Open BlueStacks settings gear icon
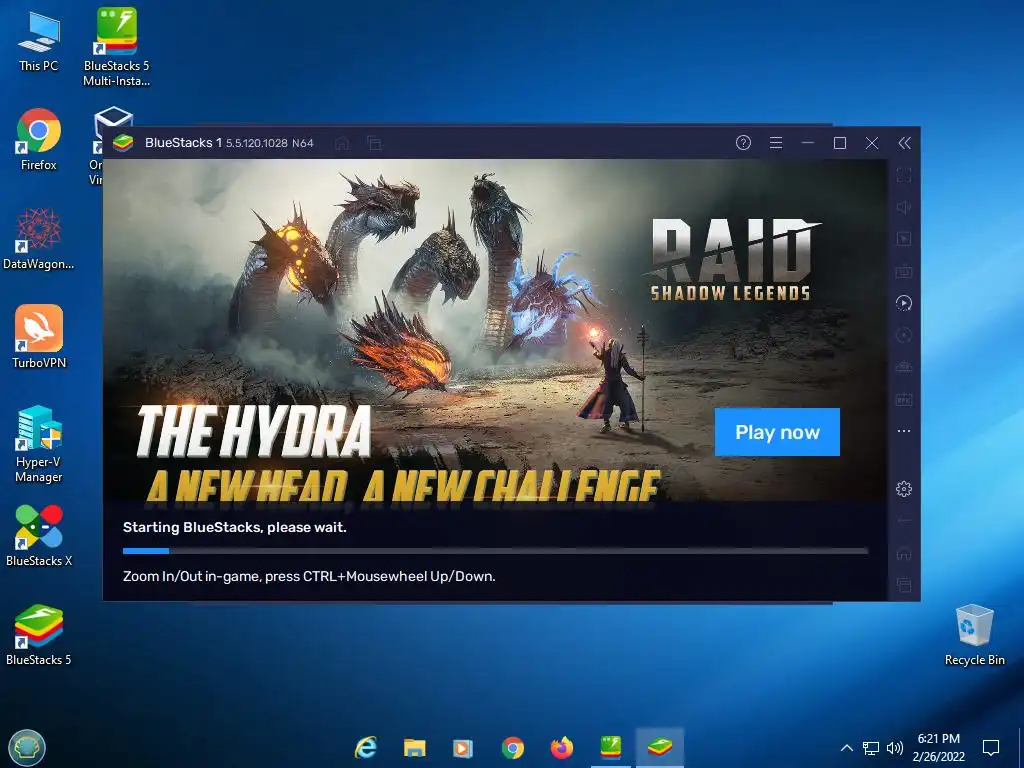1024x768 pixels. coord(904,488)
